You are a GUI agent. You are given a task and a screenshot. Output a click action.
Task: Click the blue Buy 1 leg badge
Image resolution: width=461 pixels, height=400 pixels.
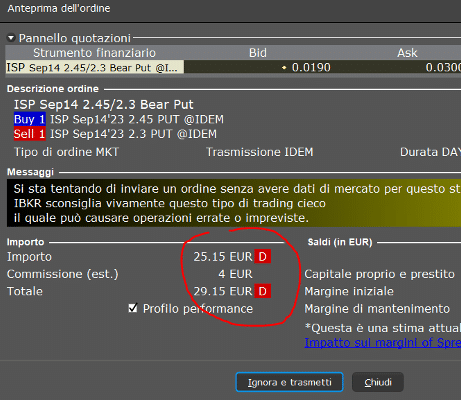pos(29,119)
